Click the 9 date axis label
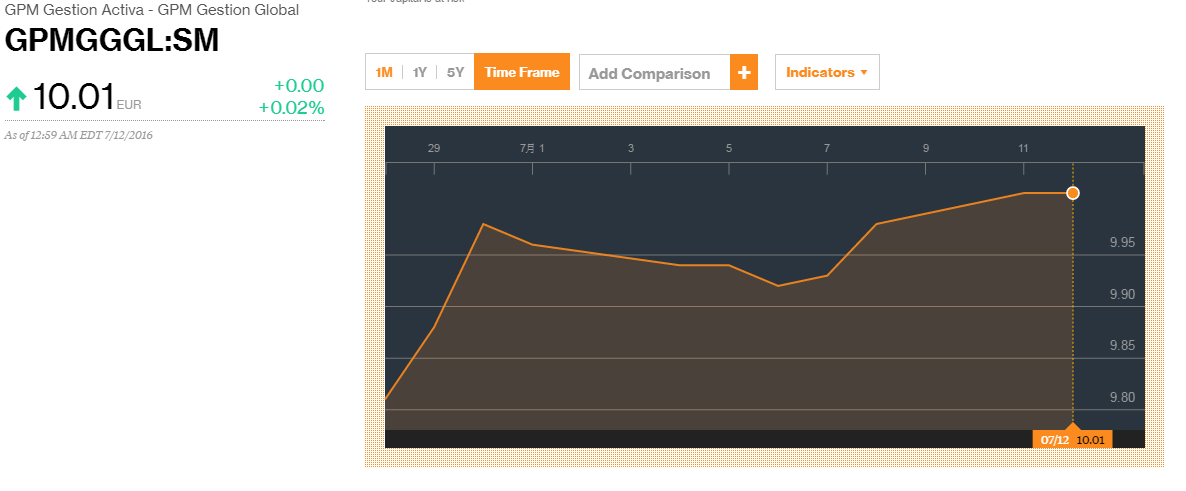The height and width of the screenshot is (491, 1186). 925,148
